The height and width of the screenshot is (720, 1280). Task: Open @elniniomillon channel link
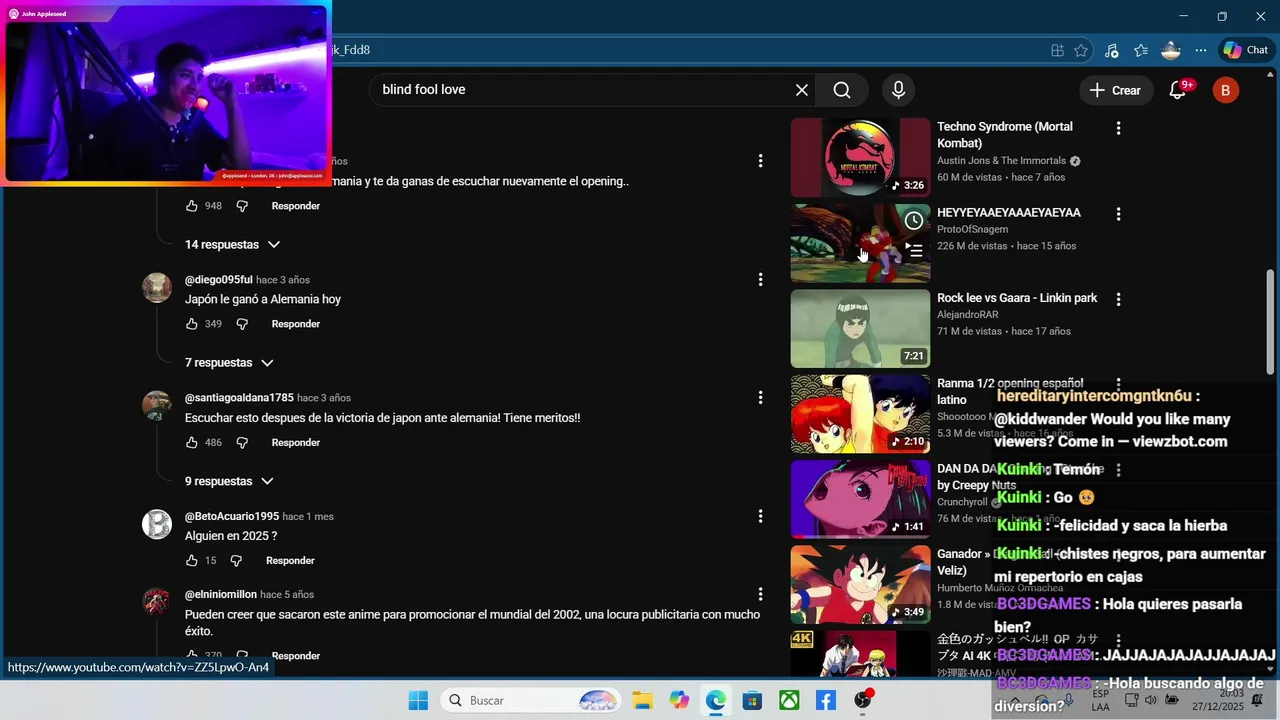point(221,594)
